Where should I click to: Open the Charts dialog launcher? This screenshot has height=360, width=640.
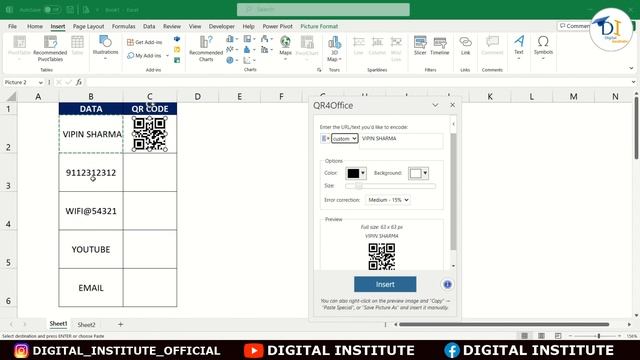[x=319, y=70]
